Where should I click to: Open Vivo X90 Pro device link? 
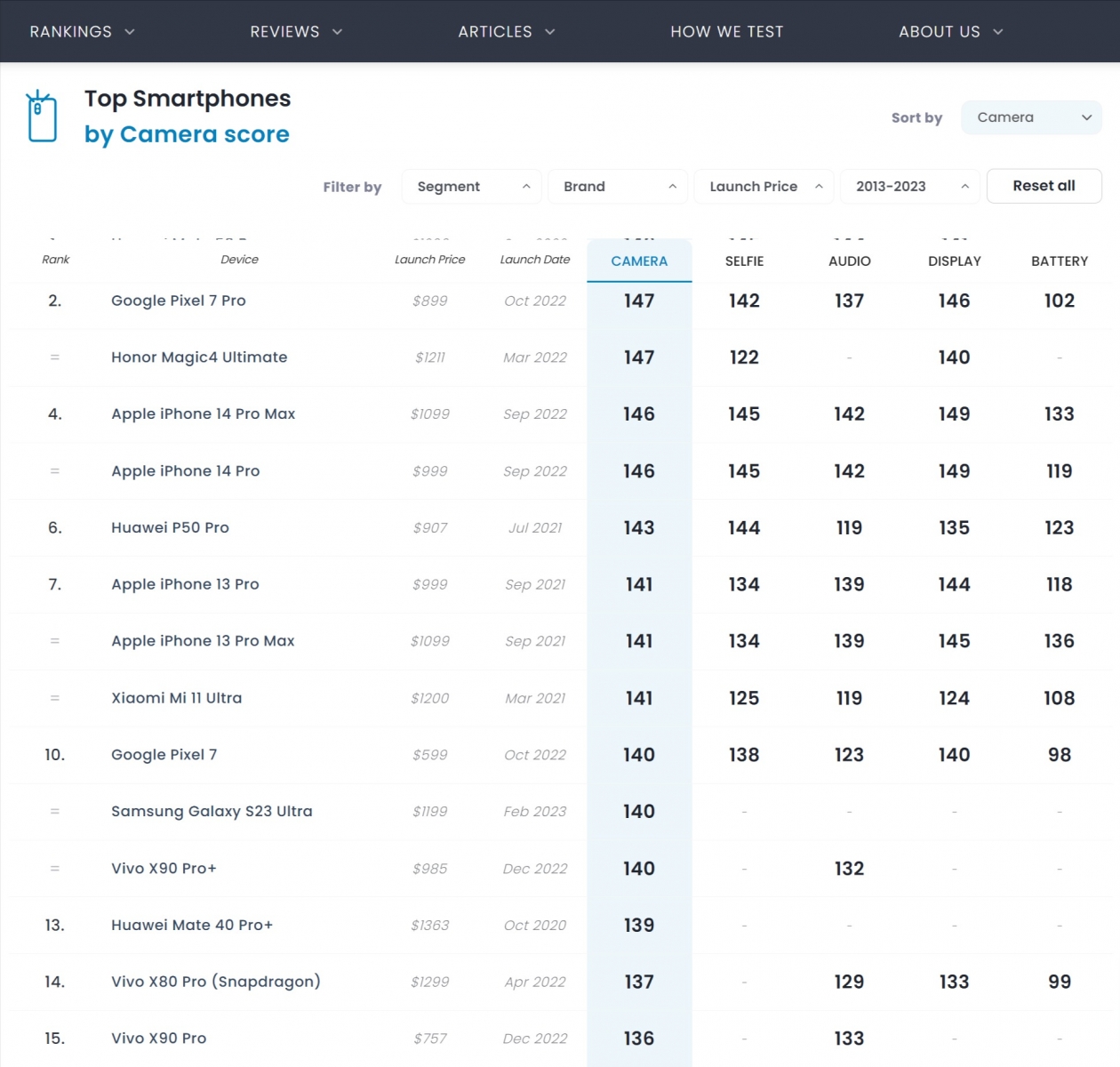coord(158,1039)
